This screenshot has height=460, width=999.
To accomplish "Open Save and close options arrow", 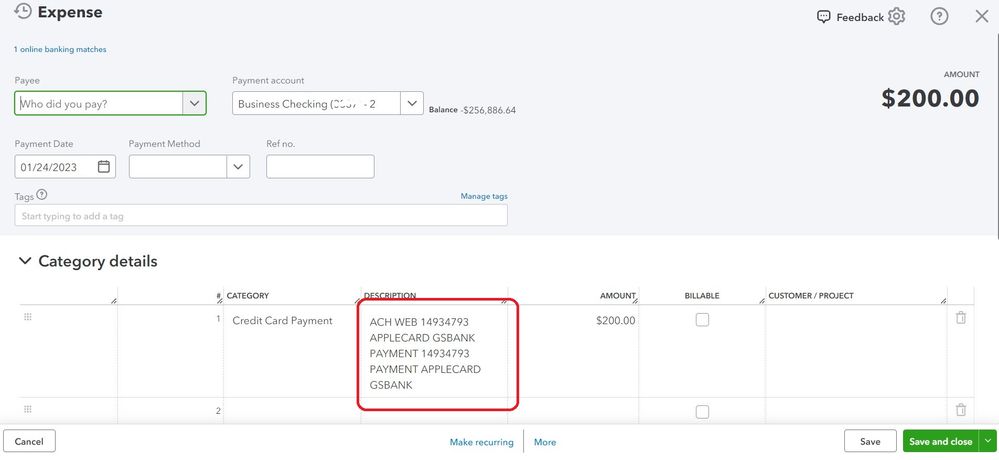I will tap(988, 441).
